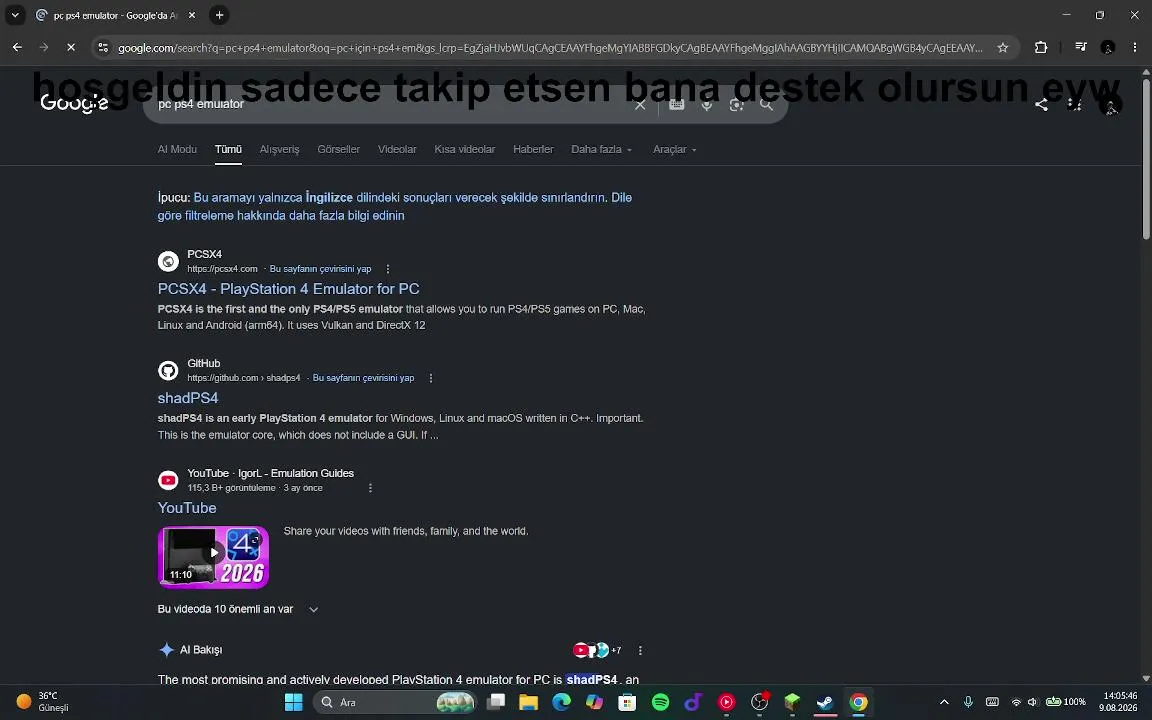The width and height of the screenshot is (1152, 720).
Task: Translate the PCSX4 page via Bu sayfanın çevirisini yap
Action: point(320,269)
